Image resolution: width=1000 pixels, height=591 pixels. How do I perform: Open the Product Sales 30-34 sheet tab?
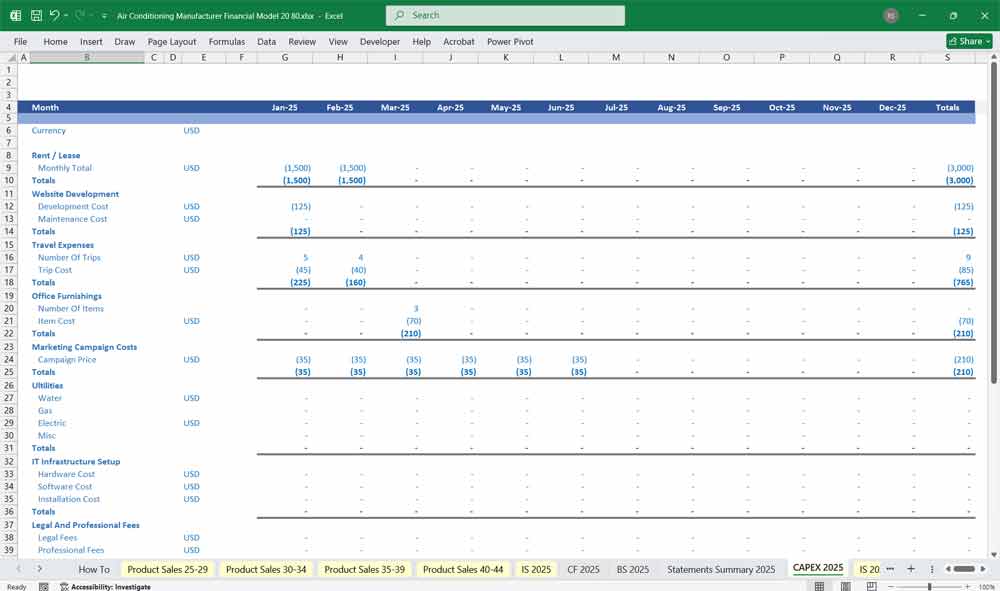tap(265, 568)
